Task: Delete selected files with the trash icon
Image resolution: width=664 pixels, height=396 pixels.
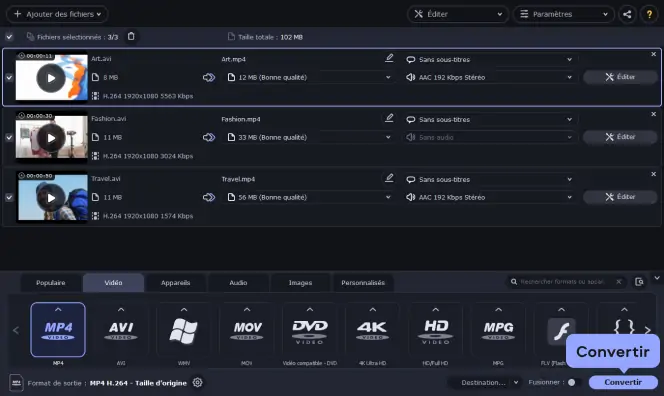Action: click(131, 36)
